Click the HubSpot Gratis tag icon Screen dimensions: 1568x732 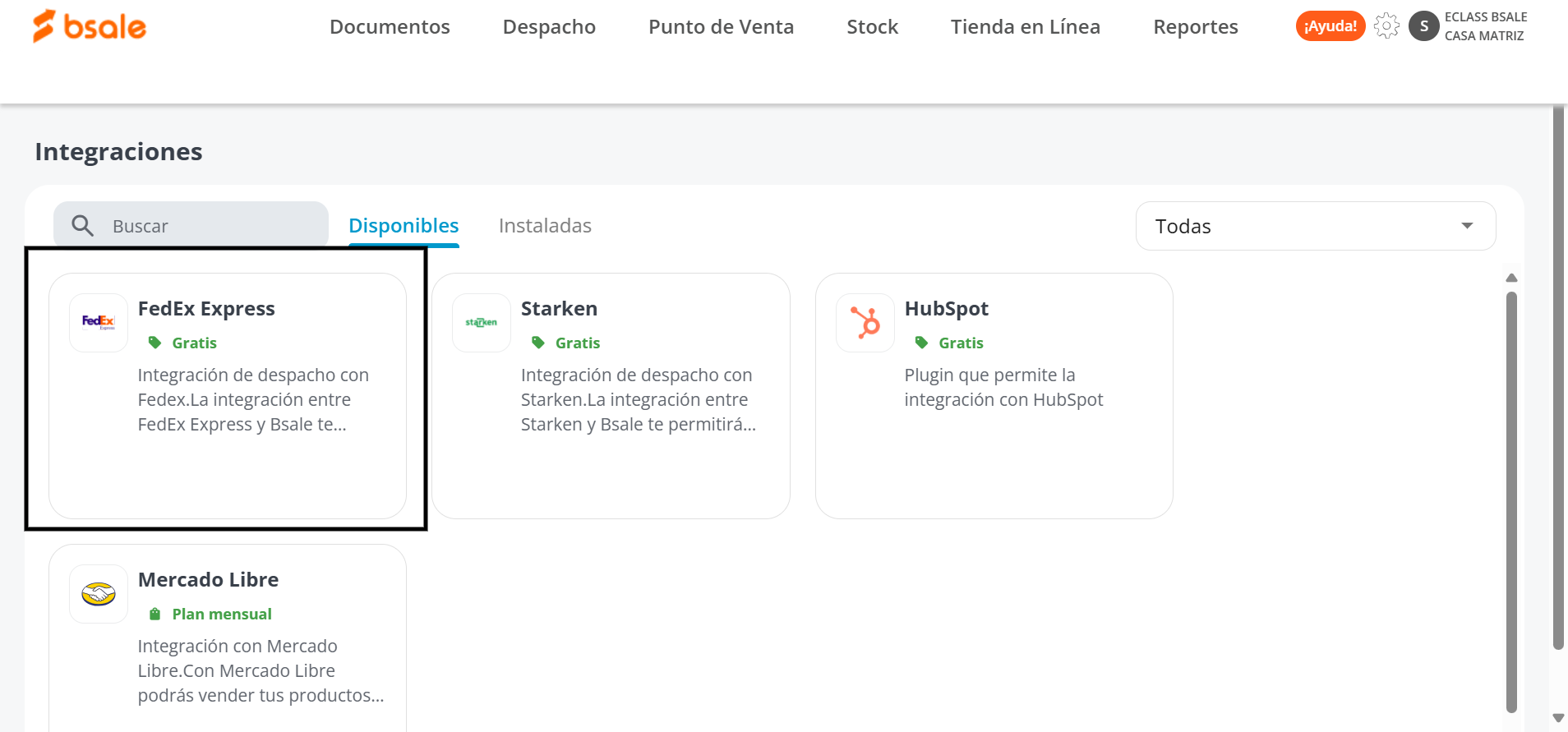point(921,343)
